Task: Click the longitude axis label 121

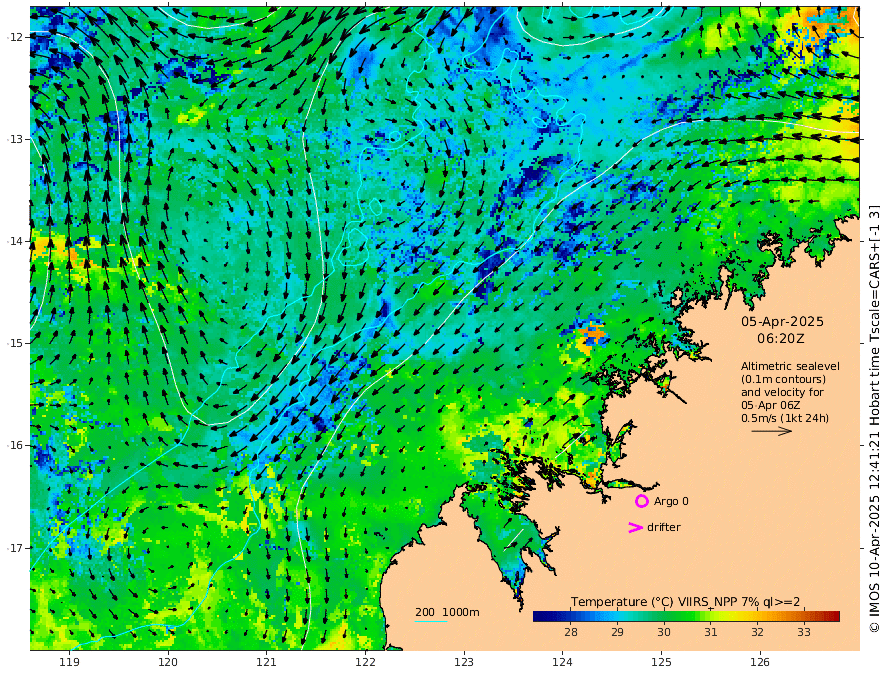Action: tap(267, 663)
